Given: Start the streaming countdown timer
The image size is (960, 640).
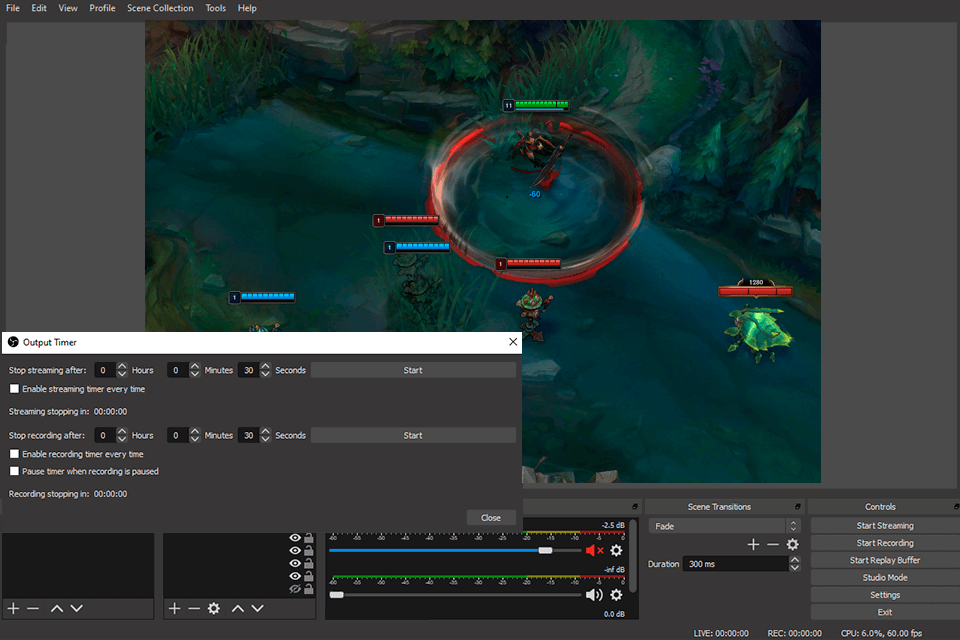Looking at the screenshot, I should pos(413,369).
